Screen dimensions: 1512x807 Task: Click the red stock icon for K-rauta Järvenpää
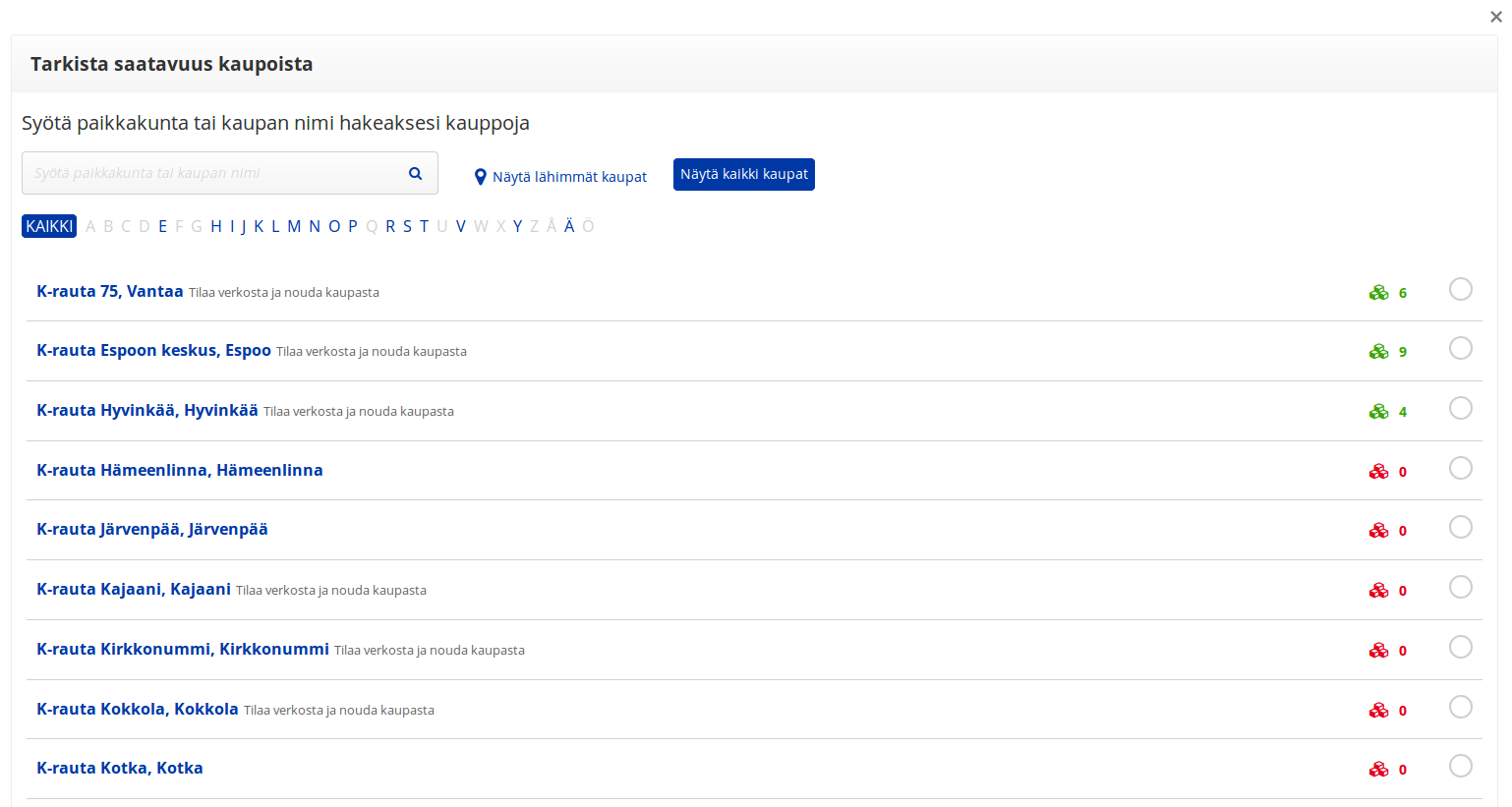pos(1378,531)
